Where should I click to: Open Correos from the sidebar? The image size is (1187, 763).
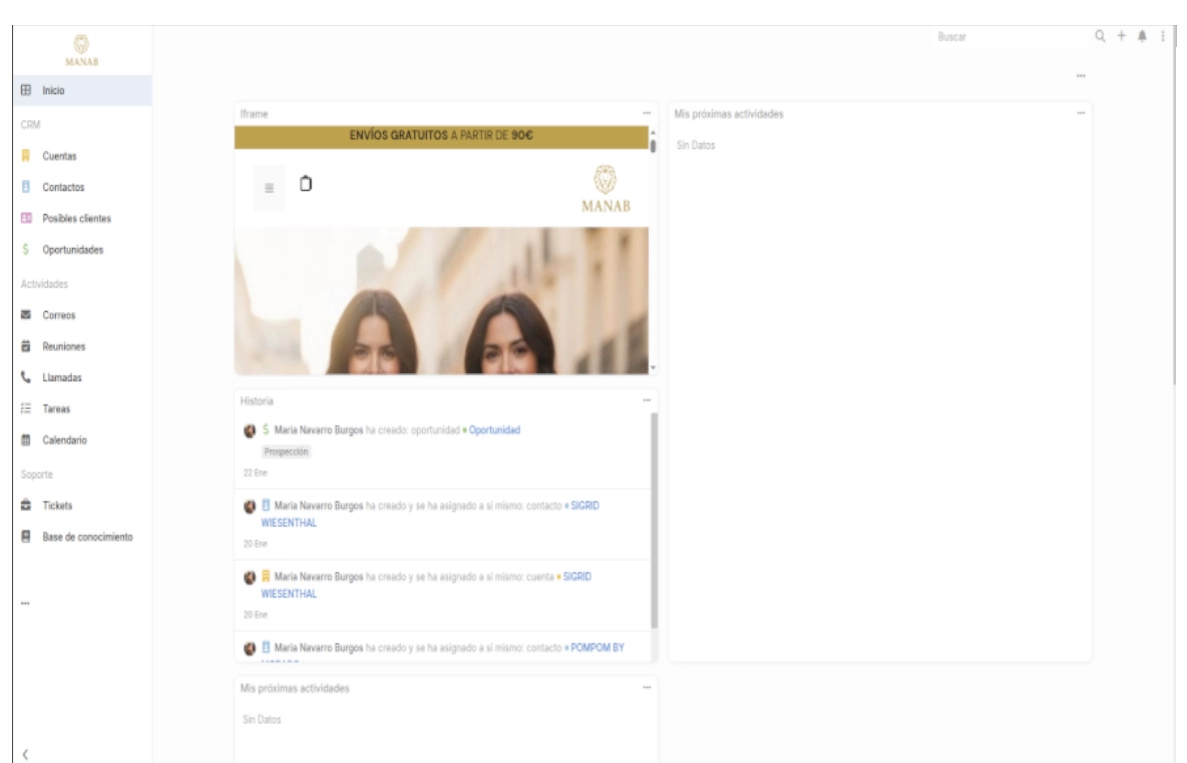[58, 315]
